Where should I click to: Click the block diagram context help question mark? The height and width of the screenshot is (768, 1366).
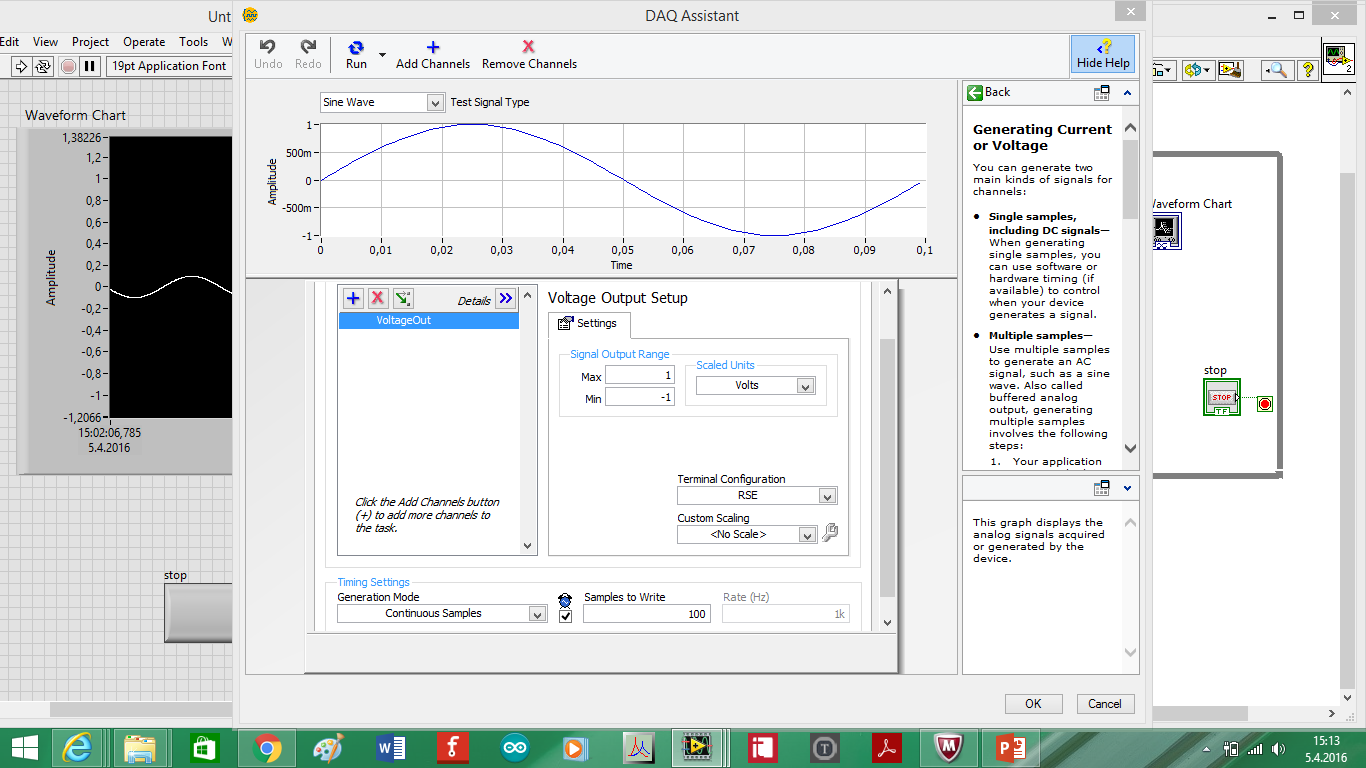point(1307,70)
